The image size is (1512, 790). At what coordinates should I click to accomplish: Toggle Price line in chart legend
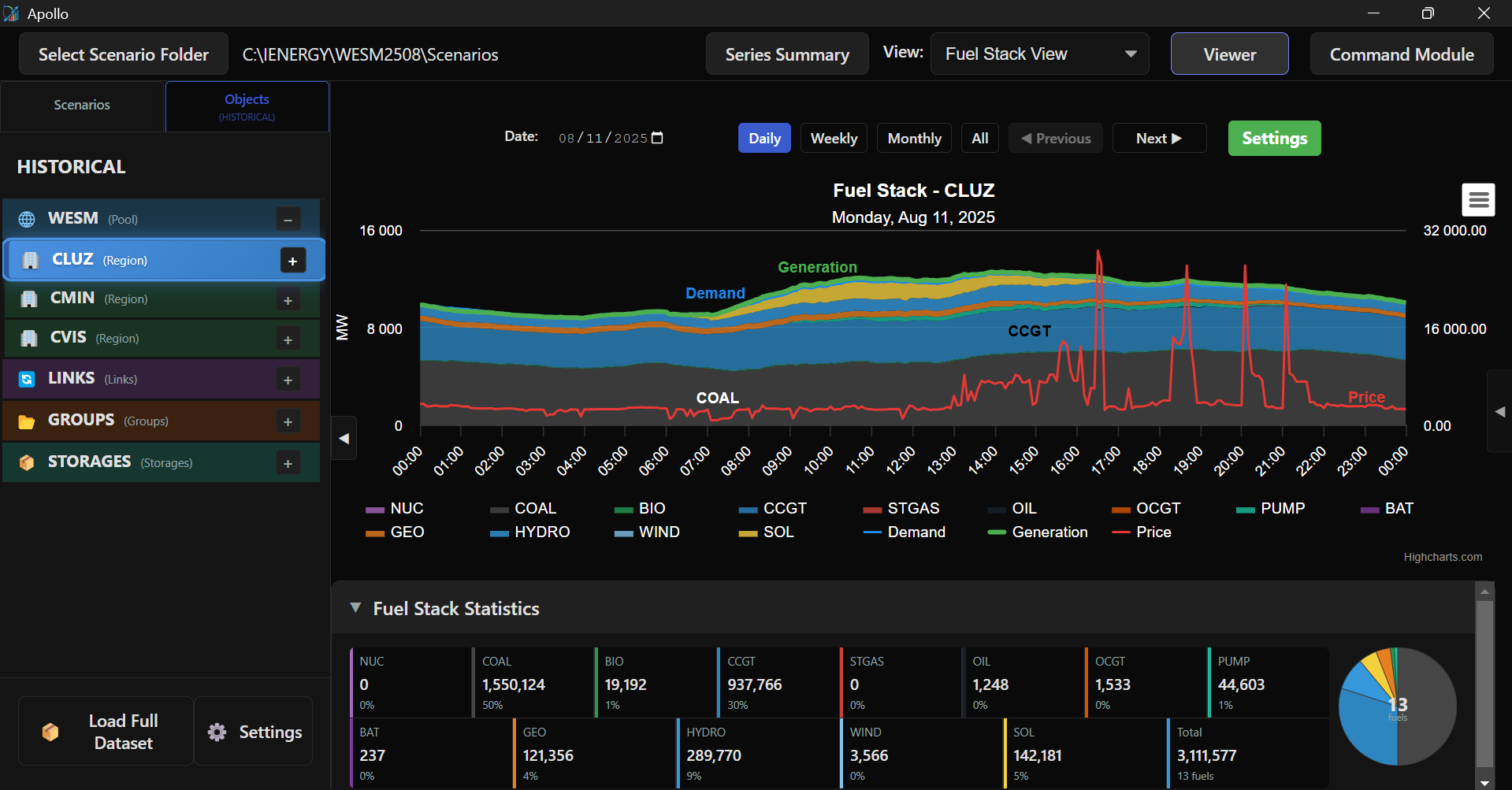click(1153, 532)
